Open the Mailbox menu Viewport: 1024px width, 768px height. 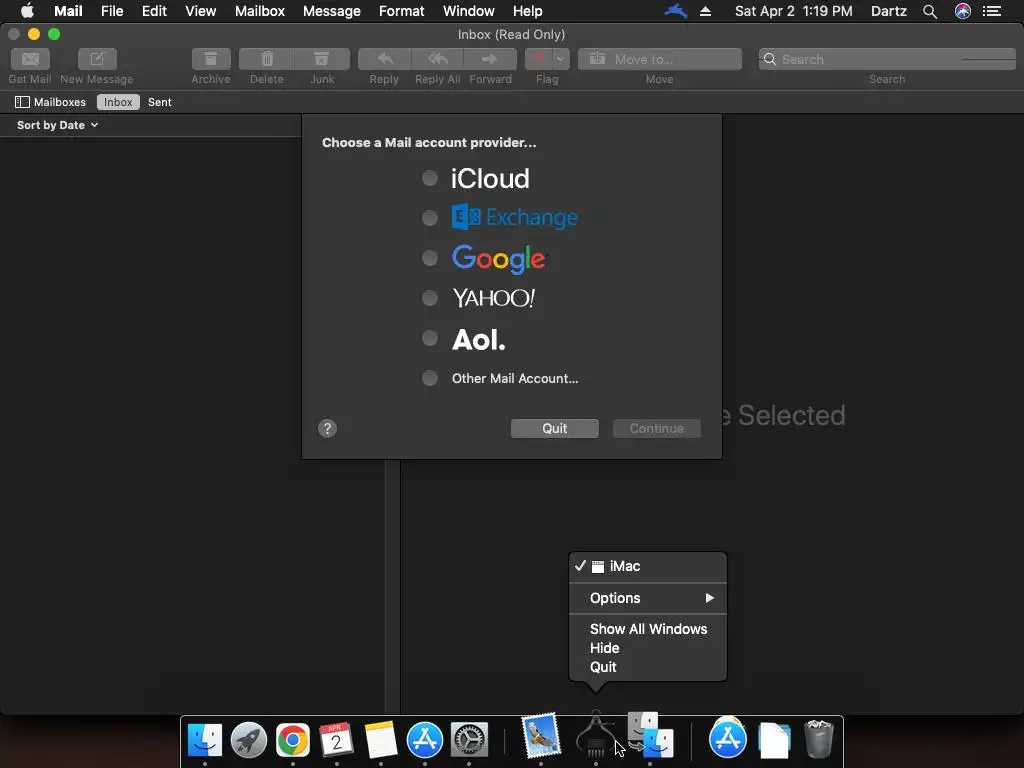click(x=260, y=11)
